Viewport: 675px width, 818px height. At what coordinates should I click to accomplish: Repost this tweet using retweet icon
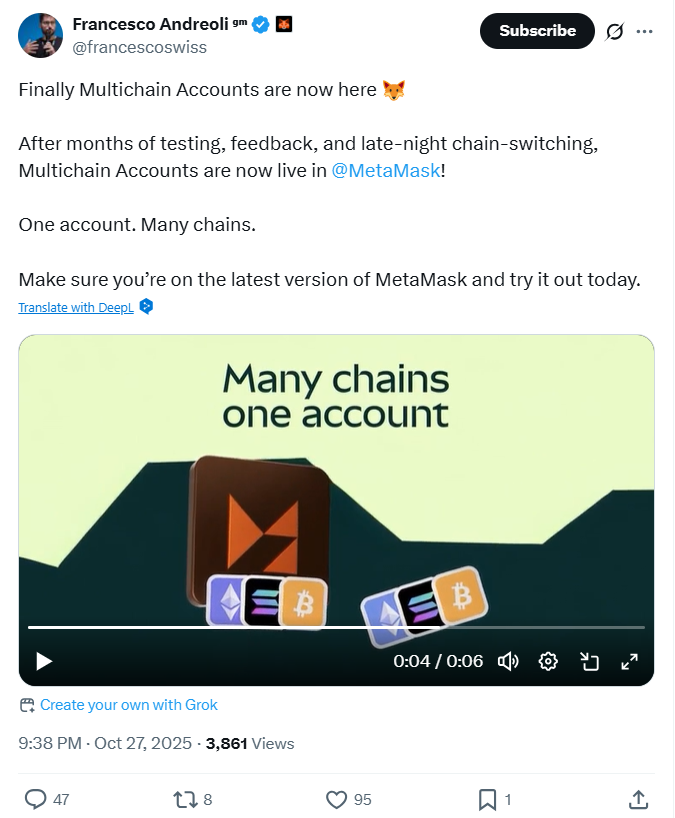tap(185, 799)
